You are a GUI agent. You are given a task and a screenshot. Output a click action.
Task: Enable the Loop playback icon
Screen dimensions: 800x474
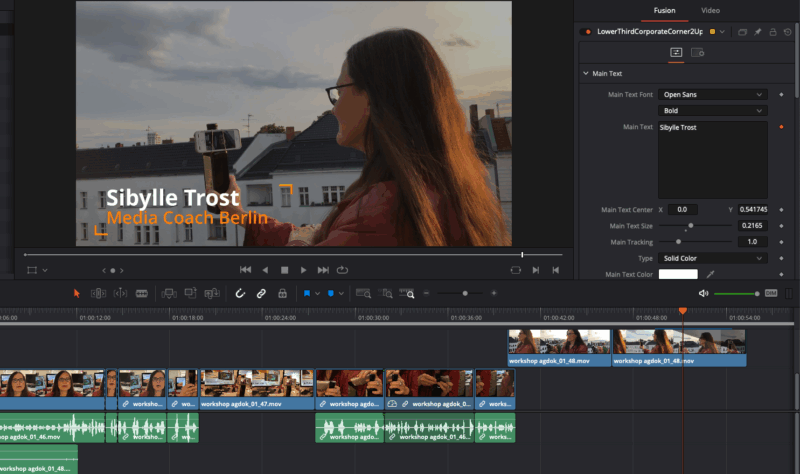click(343, 270)
